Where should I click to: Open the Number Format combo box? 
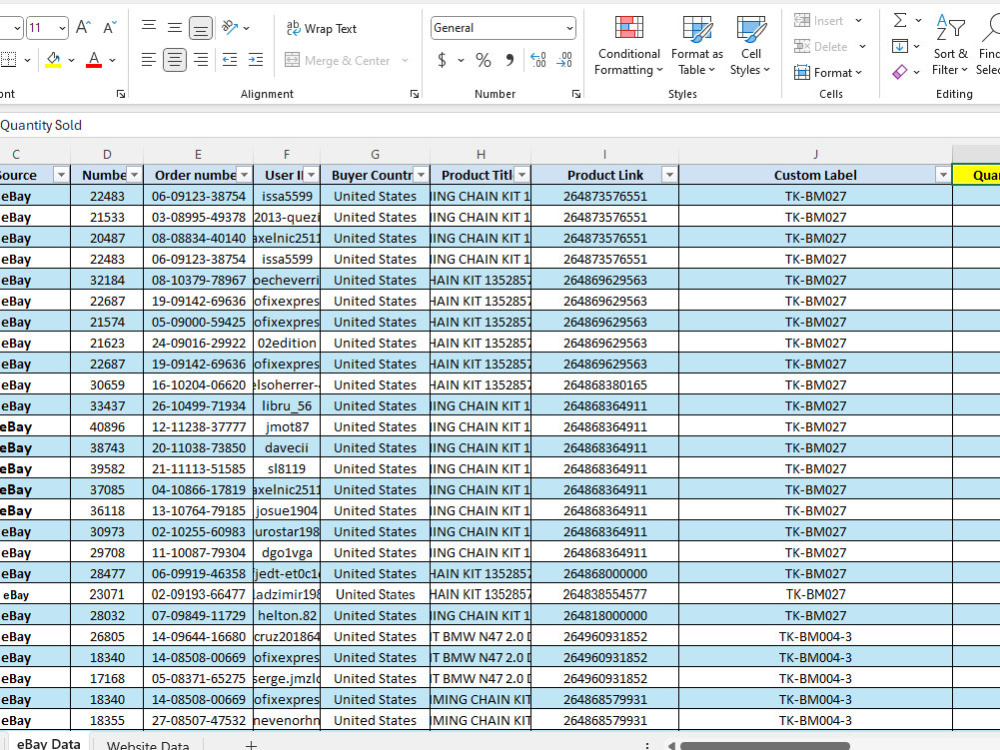click(x=503, y=28)
